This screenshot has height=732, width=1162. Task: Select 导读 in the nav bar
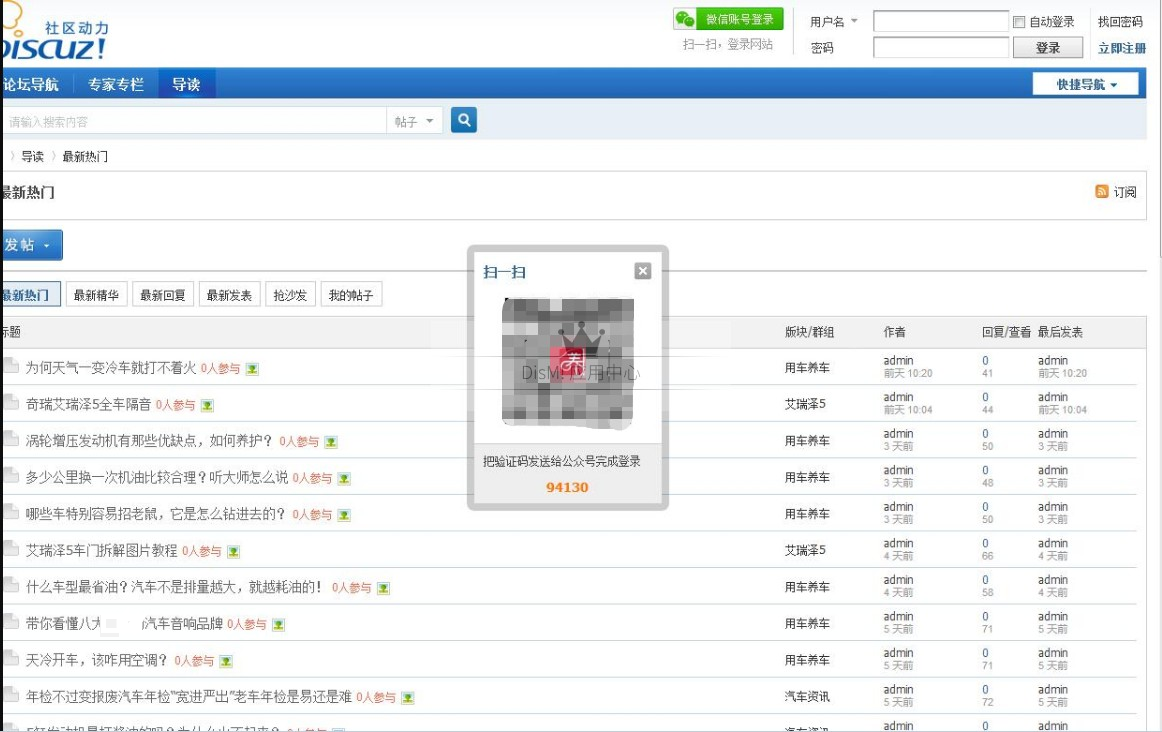pos(186,84)
